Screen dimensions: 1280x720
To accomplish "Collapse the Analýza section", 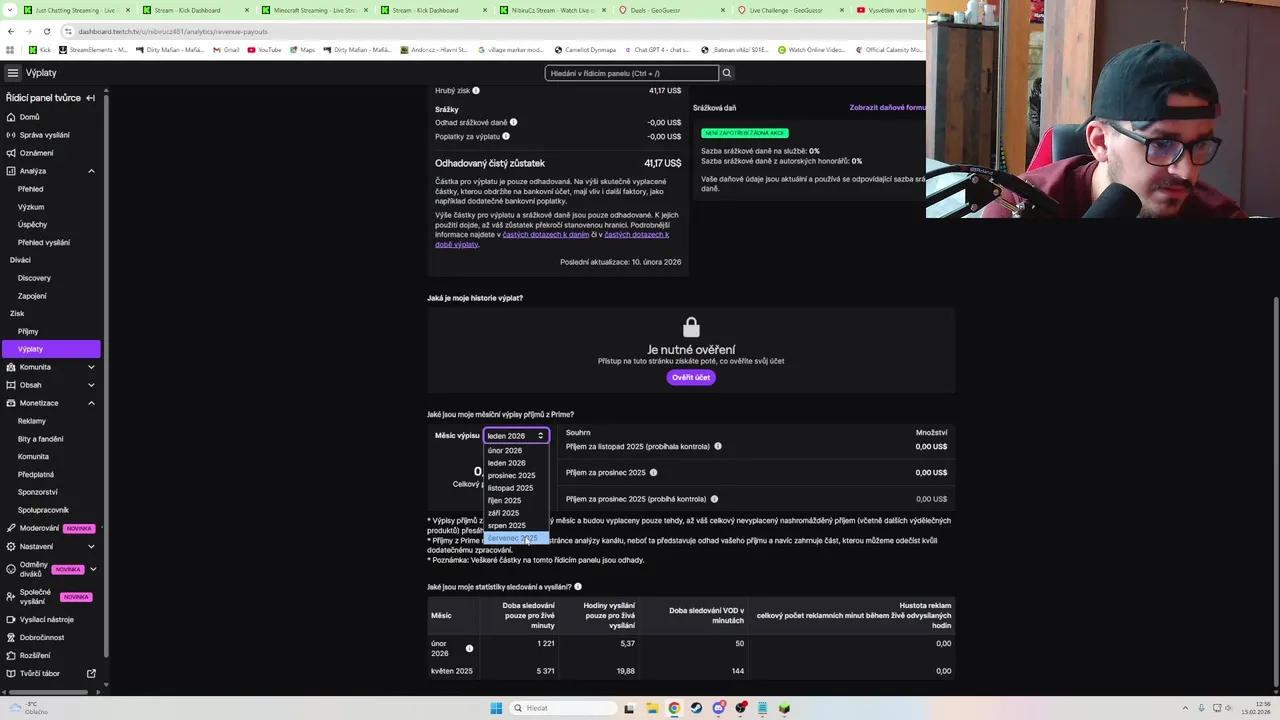I will (91, 171).
